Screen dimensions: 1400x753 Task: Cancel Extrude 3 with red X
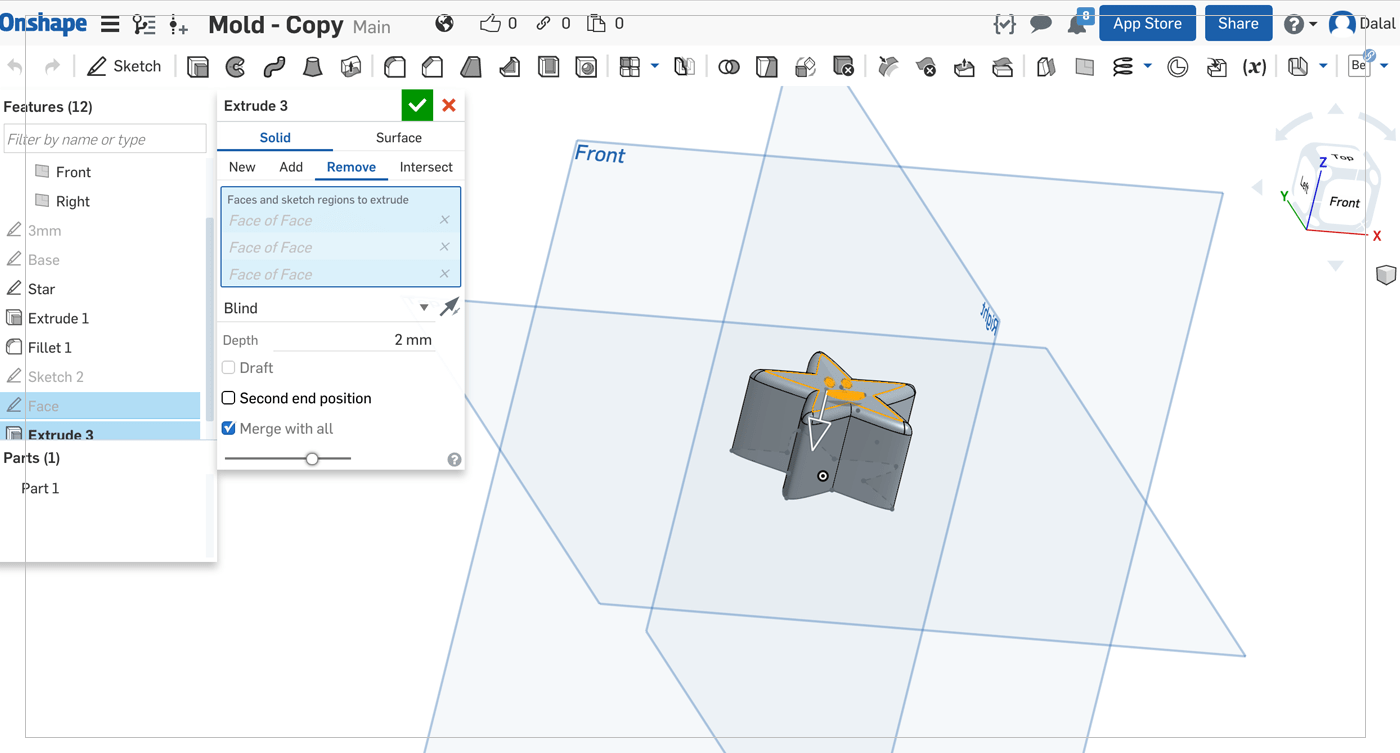tap(449, 105)
